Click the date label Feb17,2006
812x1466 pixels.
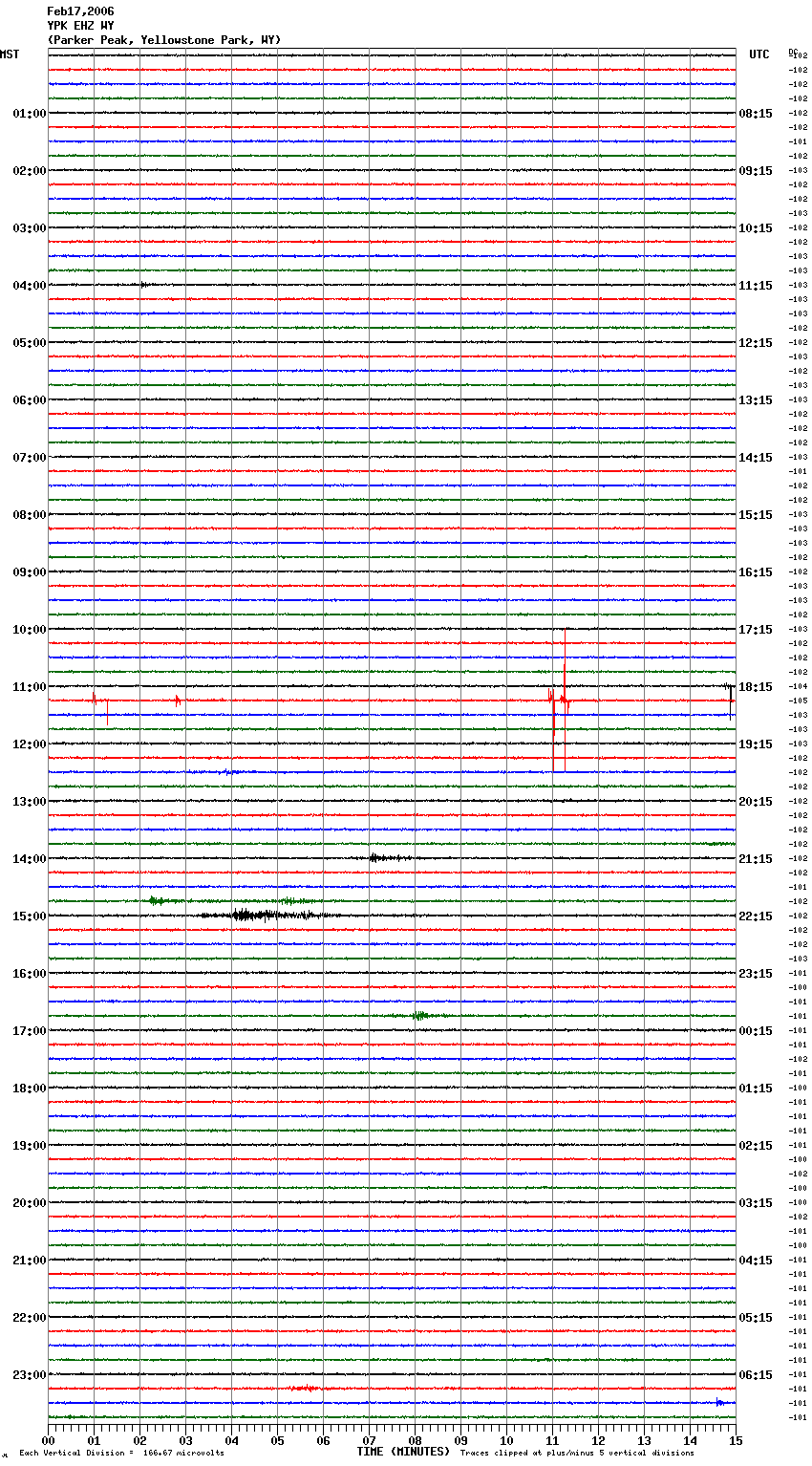click(x=80, y=11)
